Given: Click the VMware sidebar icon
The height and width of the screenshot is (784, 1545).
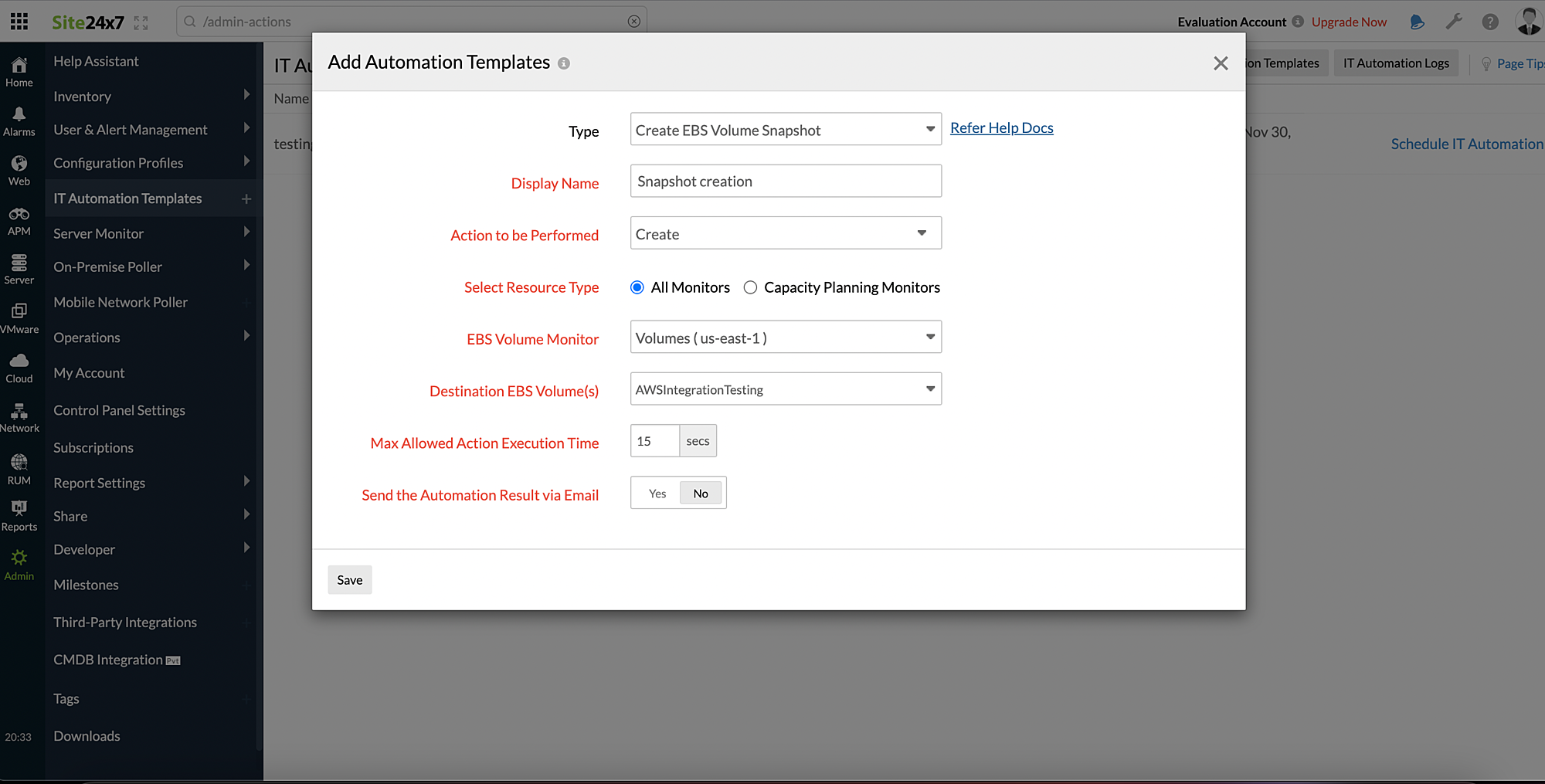Looking at the screenshot, I should pyautogui.click(x=19, y=315).
